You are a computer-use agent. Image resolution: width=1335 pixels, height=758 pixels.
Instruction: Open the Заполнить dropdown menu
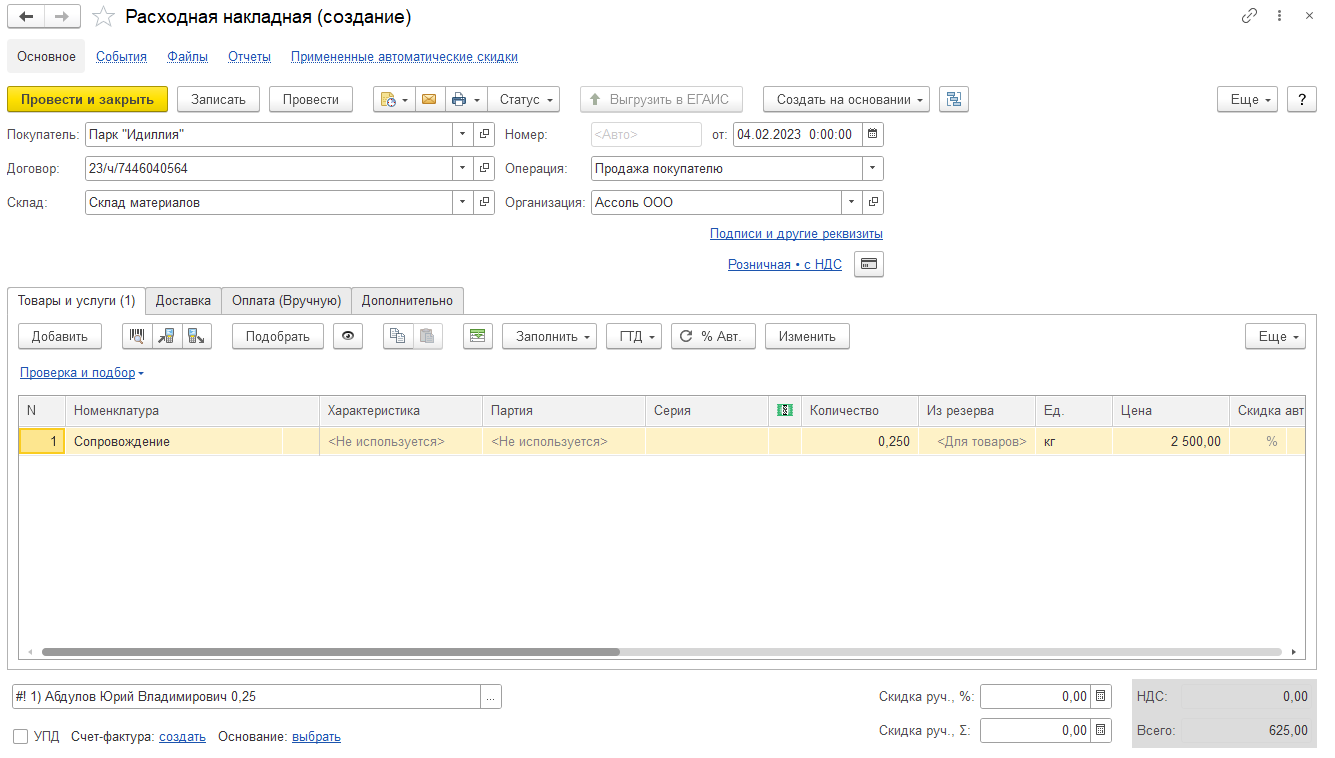pyautogui.click(x=549, y=336)
